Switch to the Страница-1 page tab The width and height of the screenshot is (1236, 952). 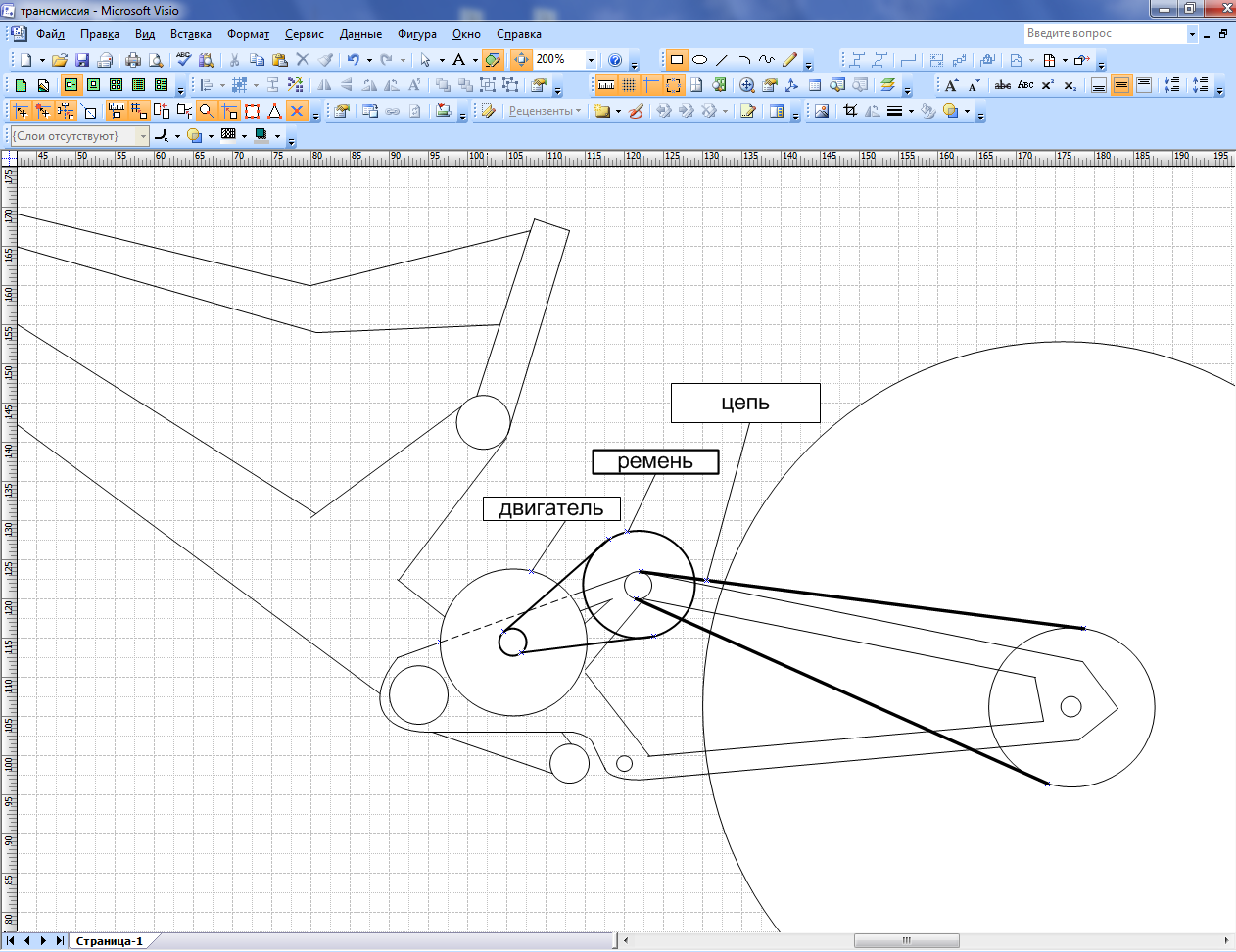click(110, 941)
